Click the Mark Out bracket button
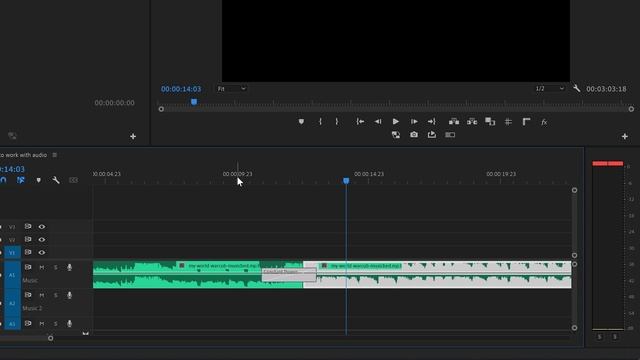 coord(337,122)
